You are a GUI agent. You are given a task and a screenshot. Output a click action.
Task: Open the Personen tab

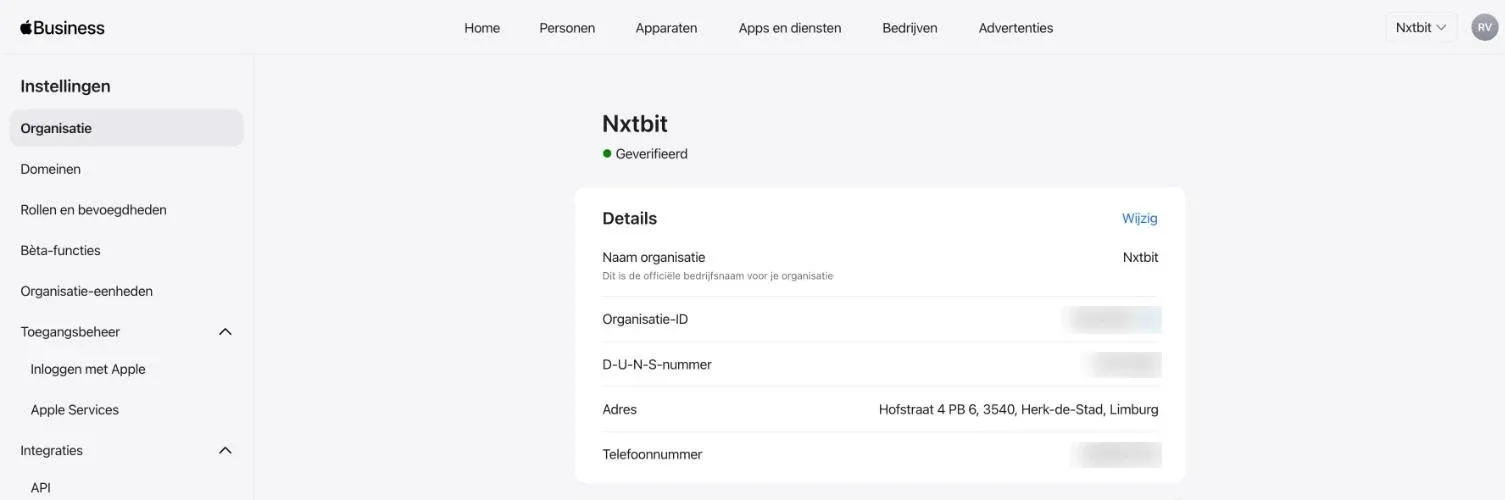pyautogui.click(x=567, y=28)
